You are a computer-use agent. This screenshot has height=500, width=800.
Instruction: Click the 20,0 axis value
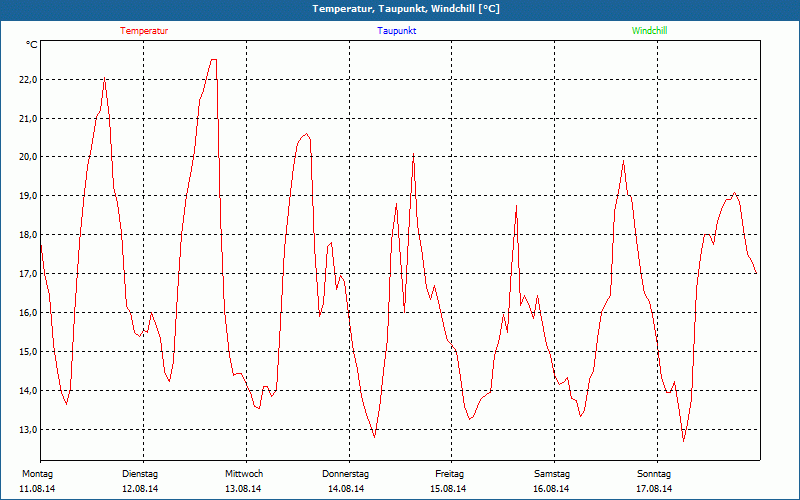click(x=29, y=157)
